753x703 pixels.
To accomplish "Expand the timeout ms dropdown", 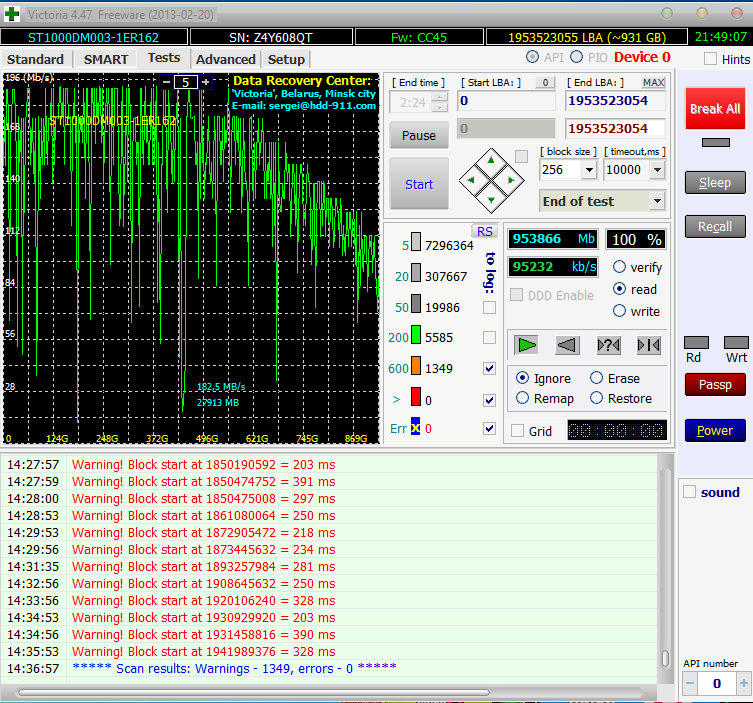I will tap(656, 170).
